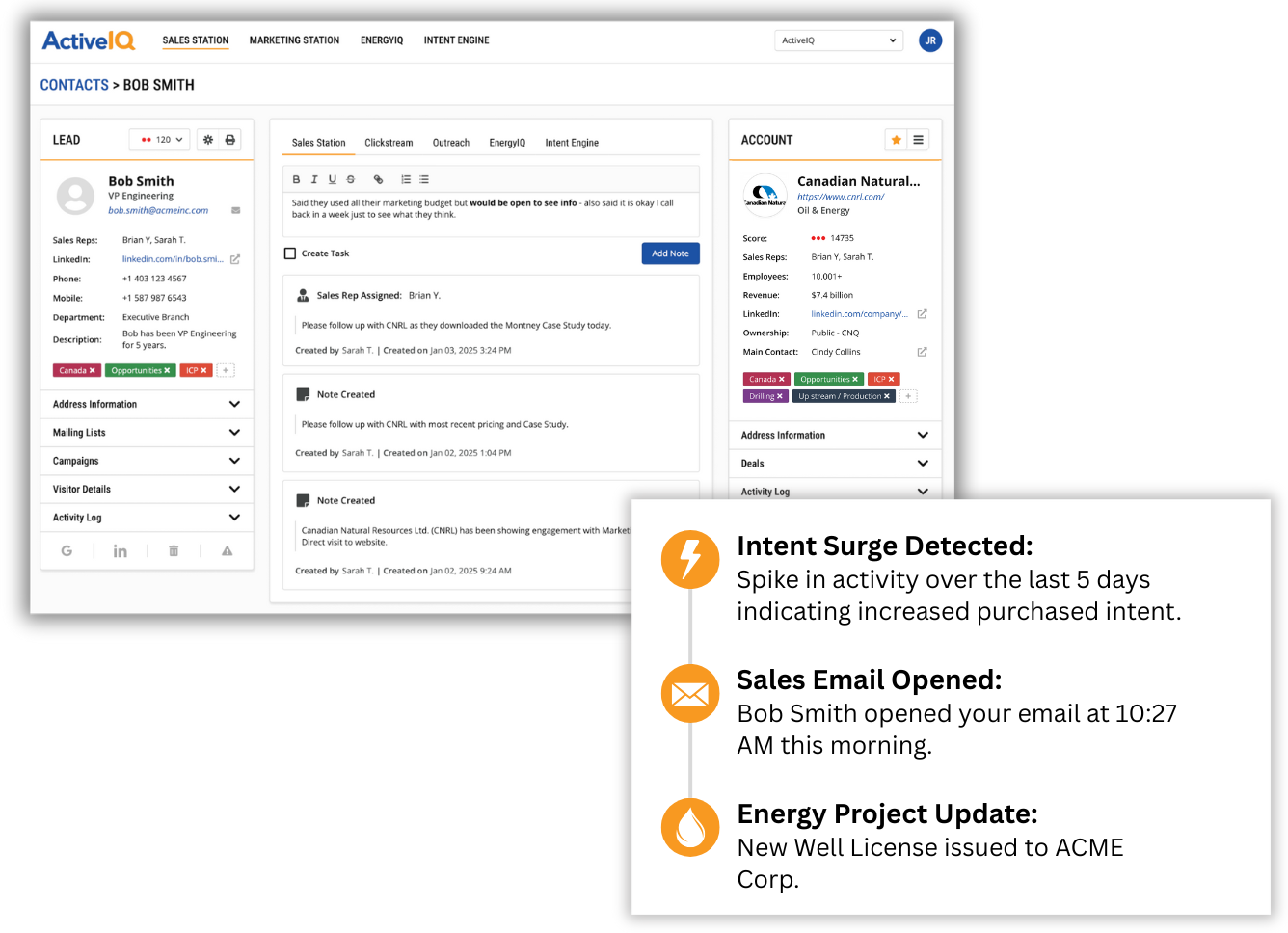Expand account Address Information section

[x=835, y=436]
